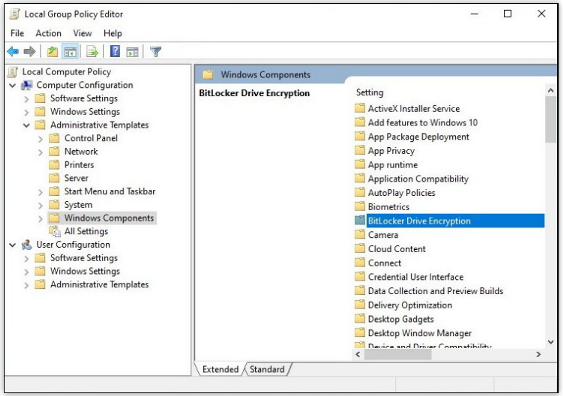Click the horizontal scrollbar left arrow
The image size is (563, 396).
pyautogui.click(x=358, y=354)
